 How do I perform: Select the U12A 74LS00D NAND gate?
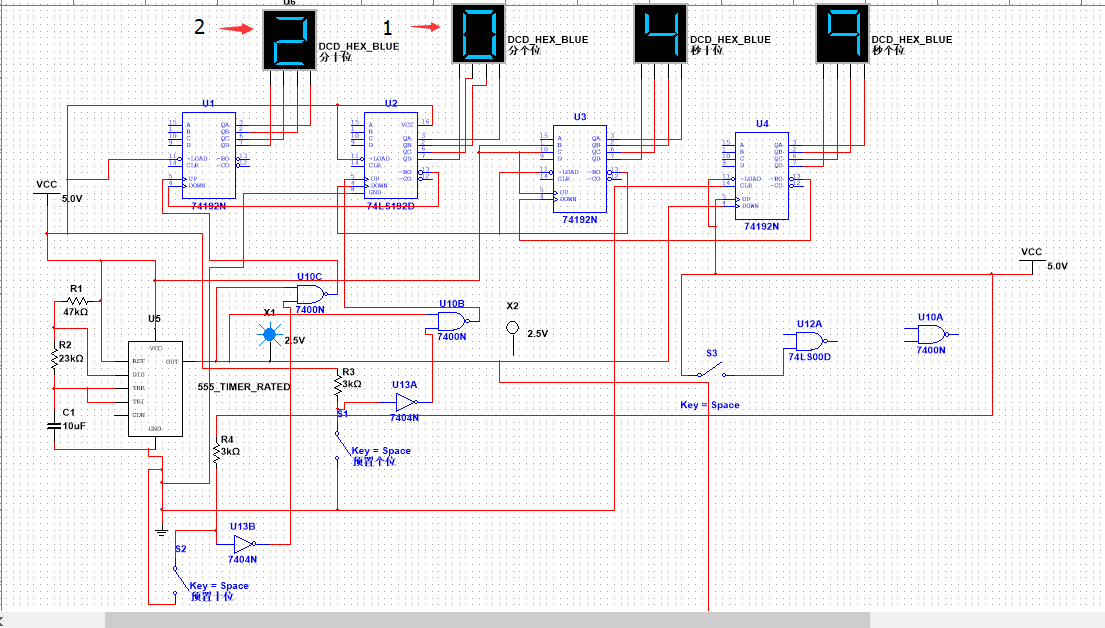[810, 341]
